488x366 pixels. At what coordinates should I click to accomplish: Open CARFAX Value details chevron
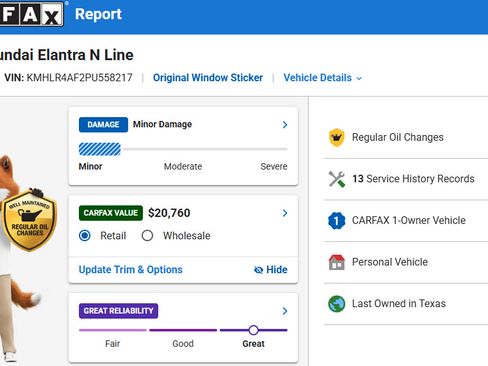pyautogui.click(x=285, y=213)
